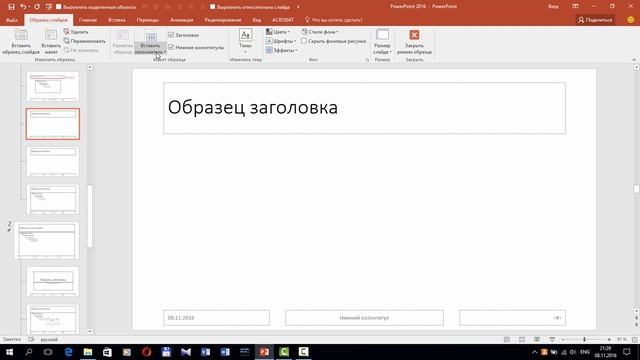Open File Explorer from the taskbar
Image resolution: width=640 pixels, height=360 pixels.
point(88,352)
